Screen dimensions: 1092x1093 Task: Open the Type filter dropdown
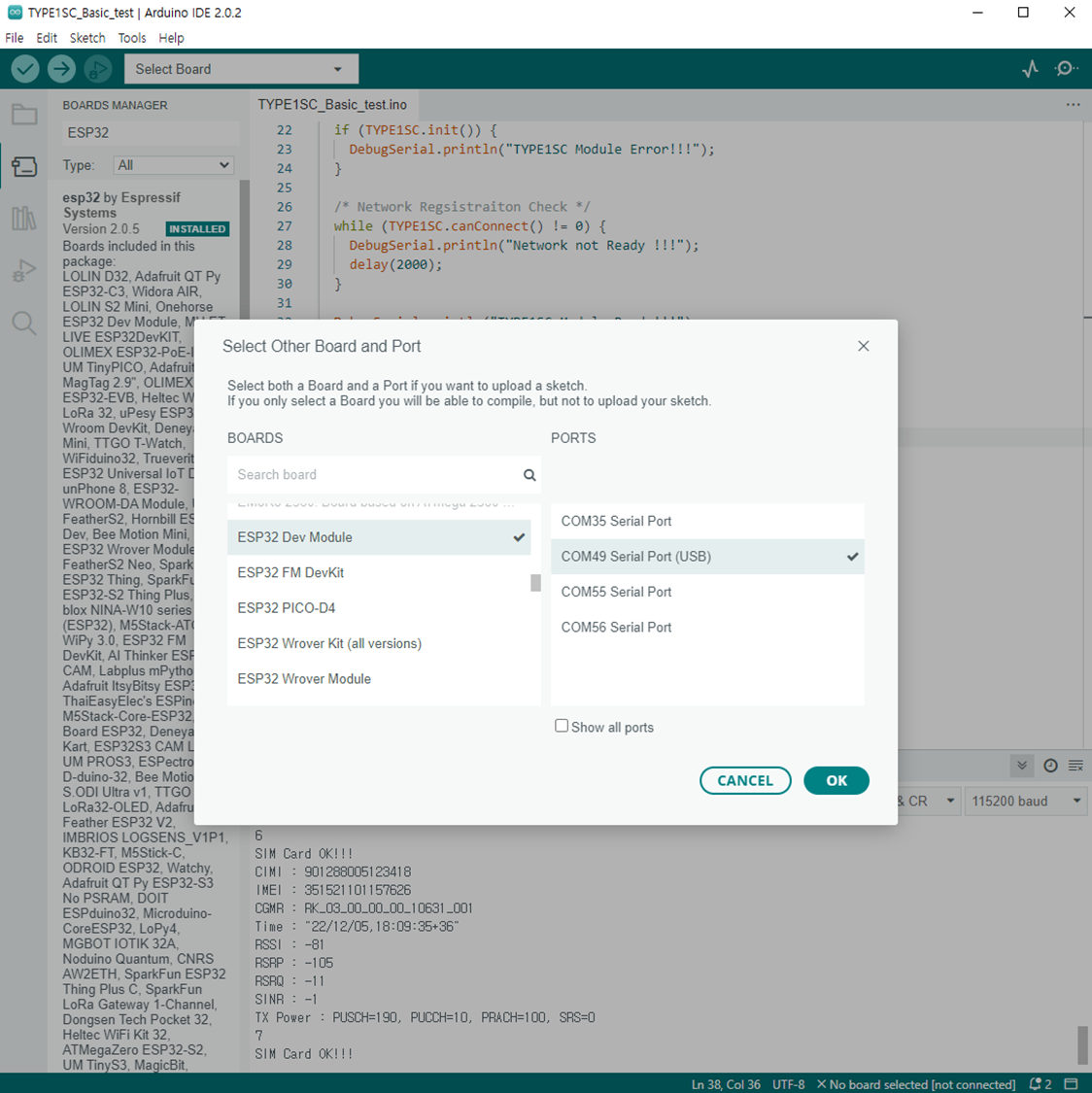174,165
